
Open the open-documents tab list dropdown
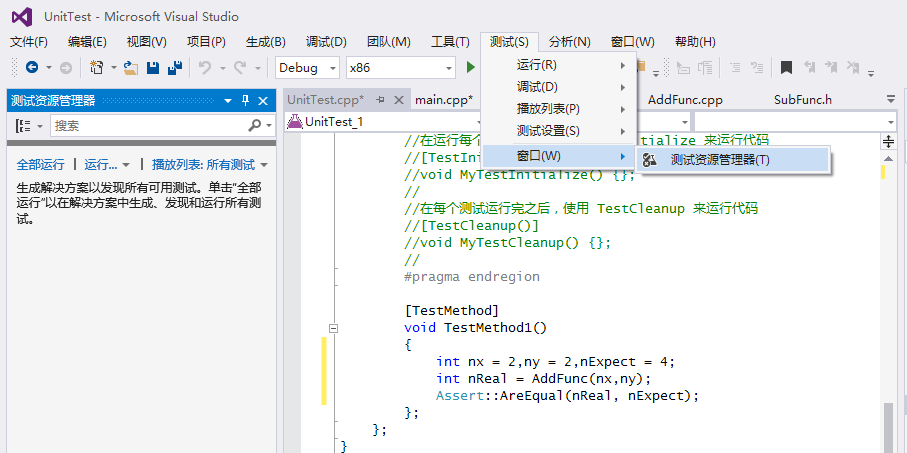click(891, 100)
